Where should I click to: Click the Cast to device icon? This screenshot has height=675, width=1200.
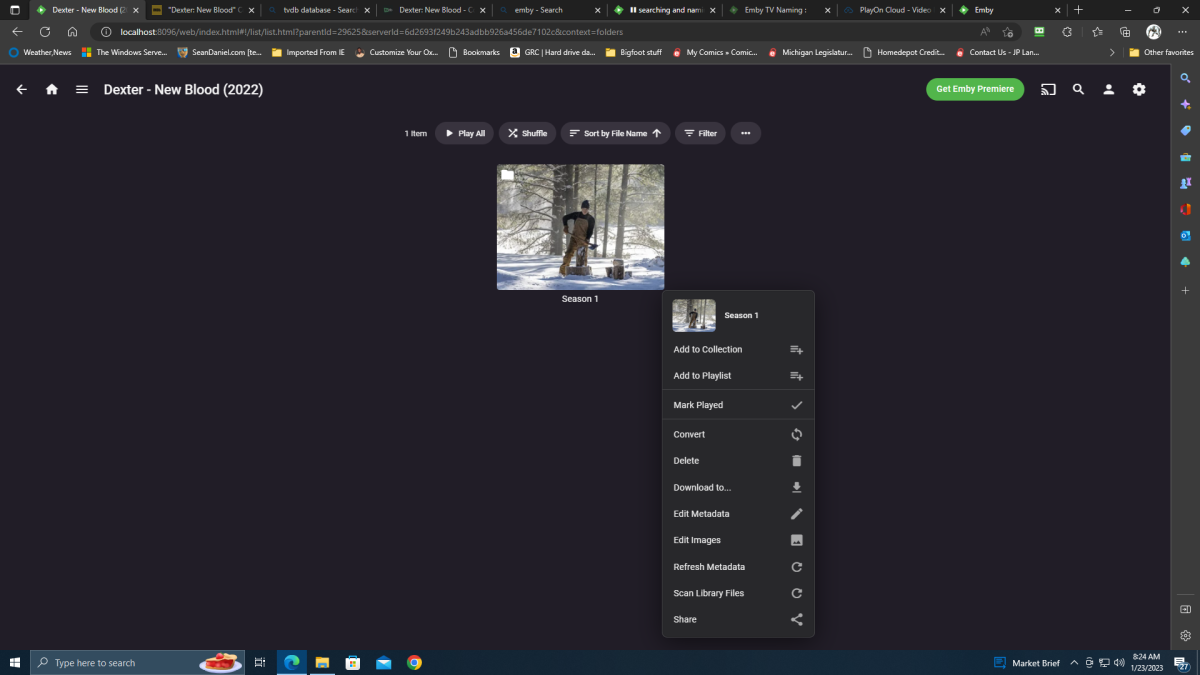(x=1048, y=89)
